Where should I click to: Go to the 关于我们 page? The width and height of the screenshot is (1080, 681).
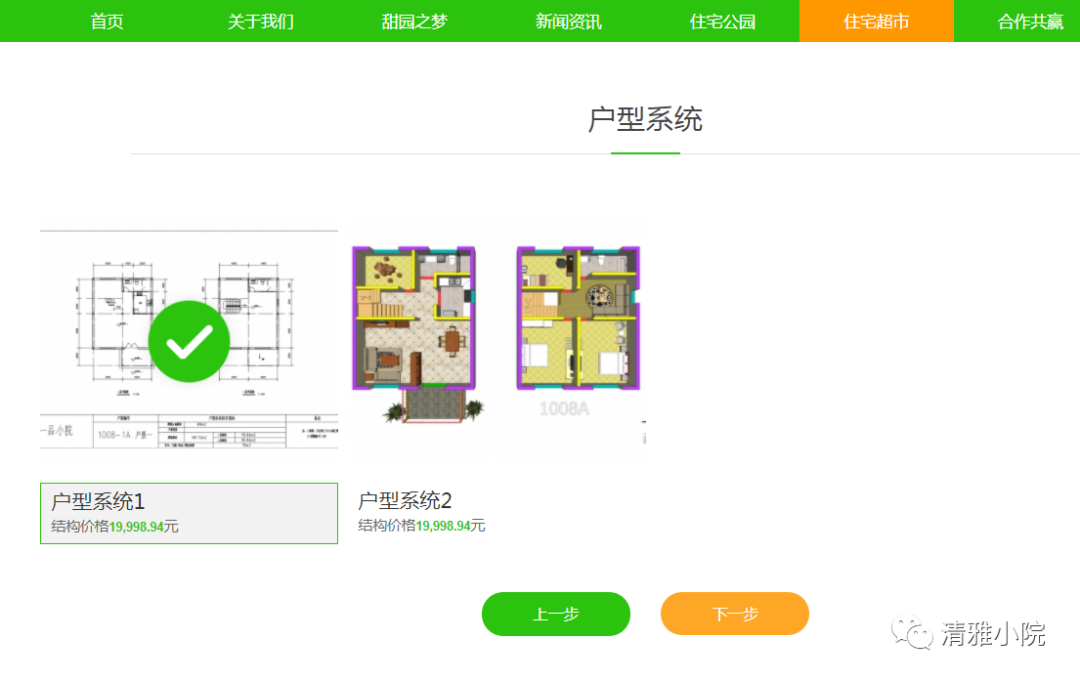[261, 21]
